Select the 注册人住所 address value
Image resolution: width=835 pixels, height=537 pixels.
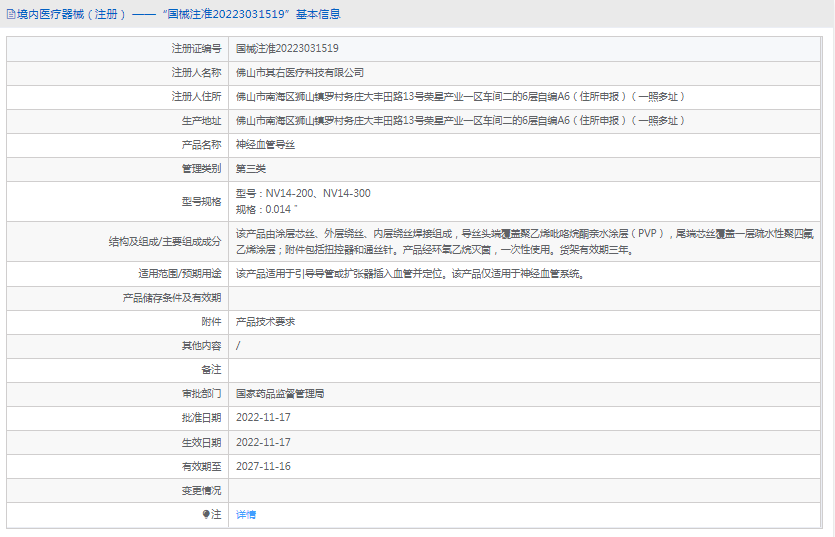coord(460,96)
